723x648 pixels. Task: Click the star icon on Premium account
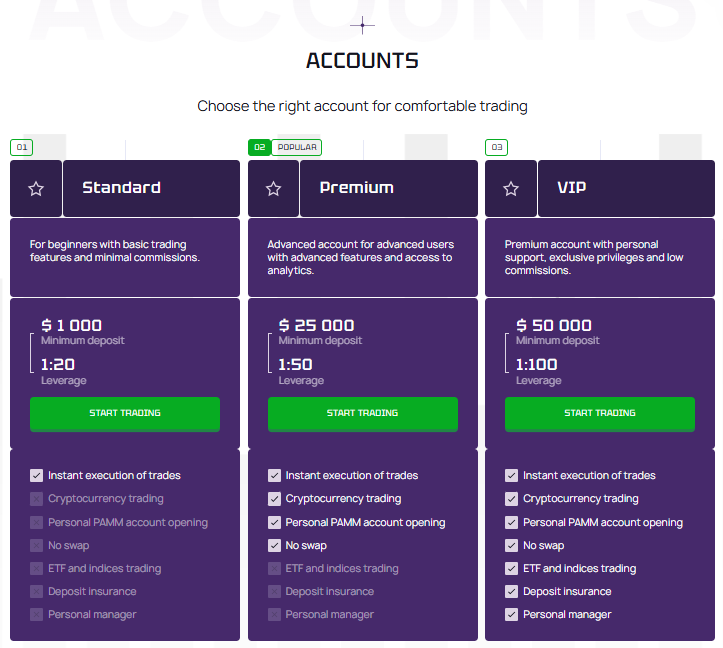point(273,189)
